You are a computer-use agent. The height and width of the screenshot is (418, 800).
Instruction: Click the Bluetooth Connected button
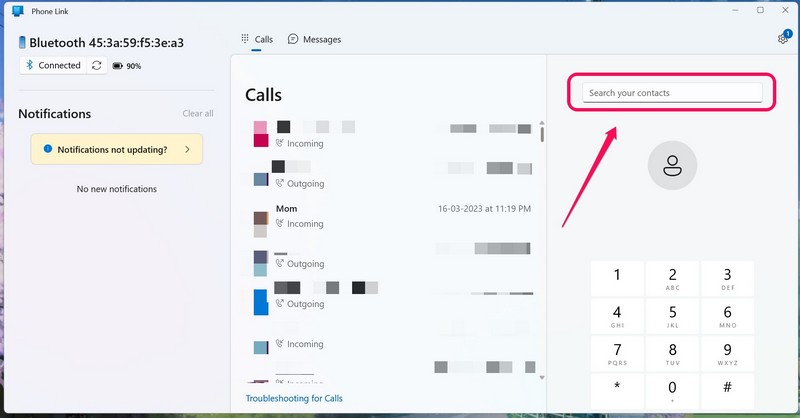52,65
